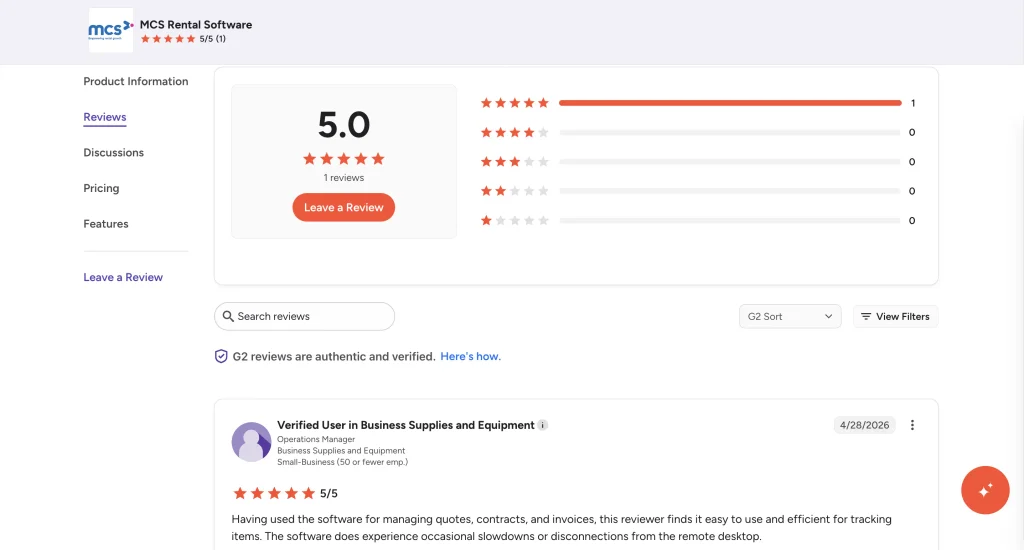This screenshot has height=550, width=1024.
Task: Click the verified shield icon
Action: 221,356
